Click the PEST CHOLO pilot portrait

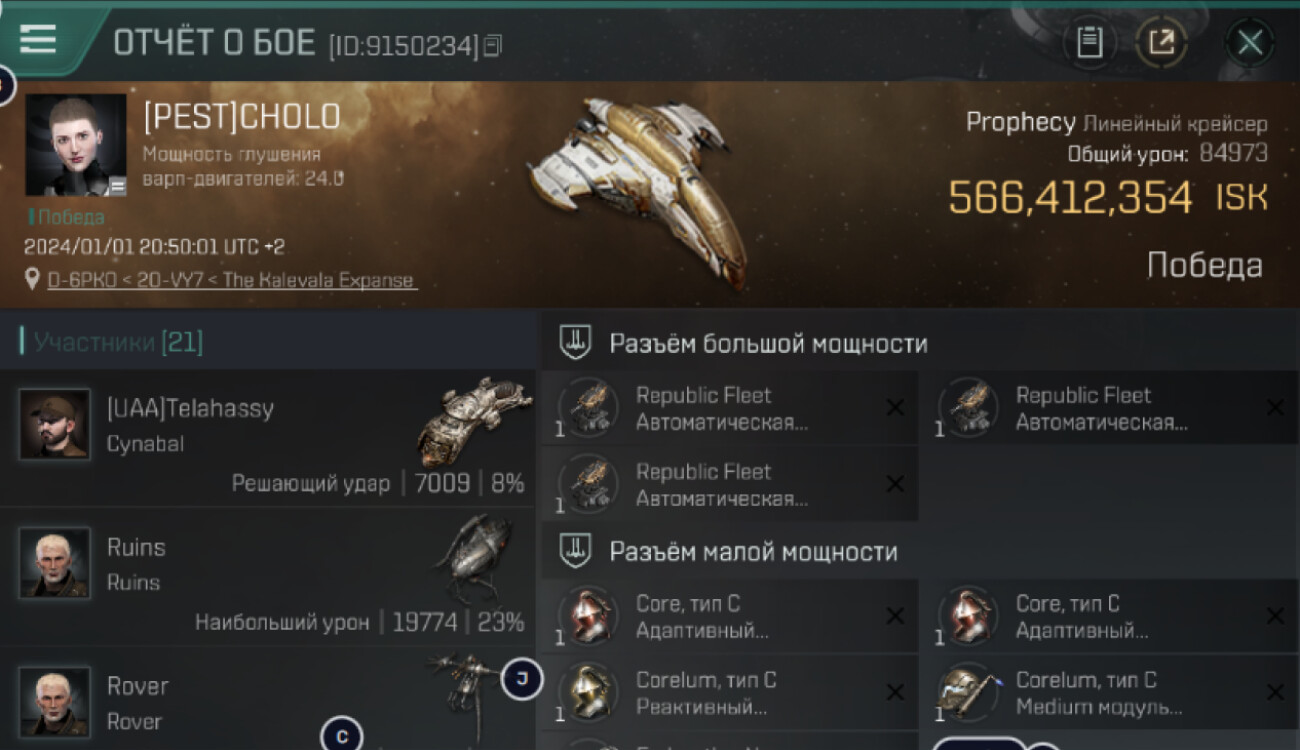pos(76,145)
